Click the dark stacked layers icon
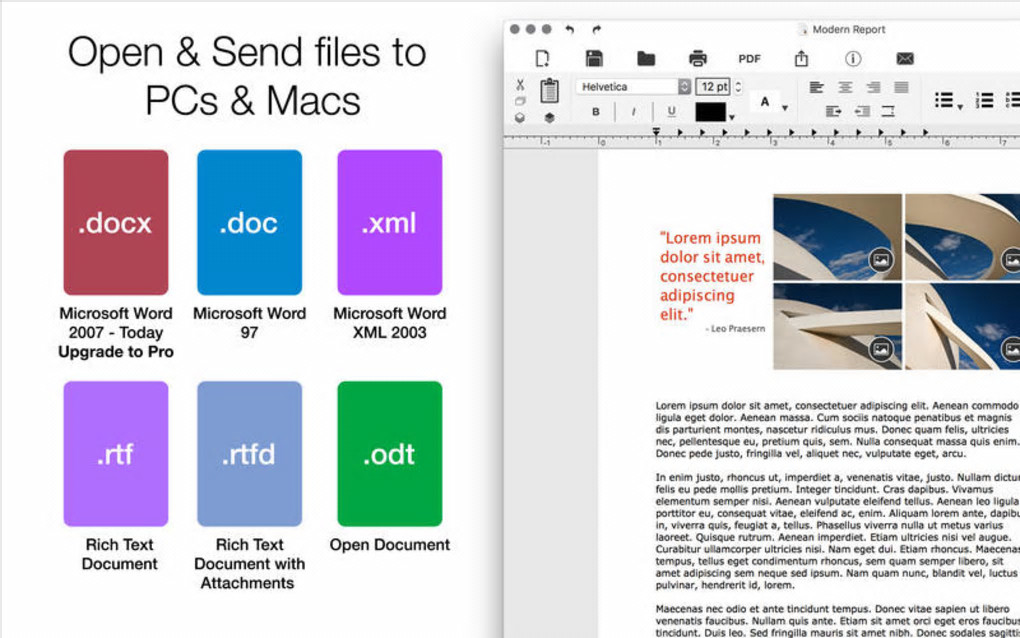1020x638 pixels. [550, 118]
